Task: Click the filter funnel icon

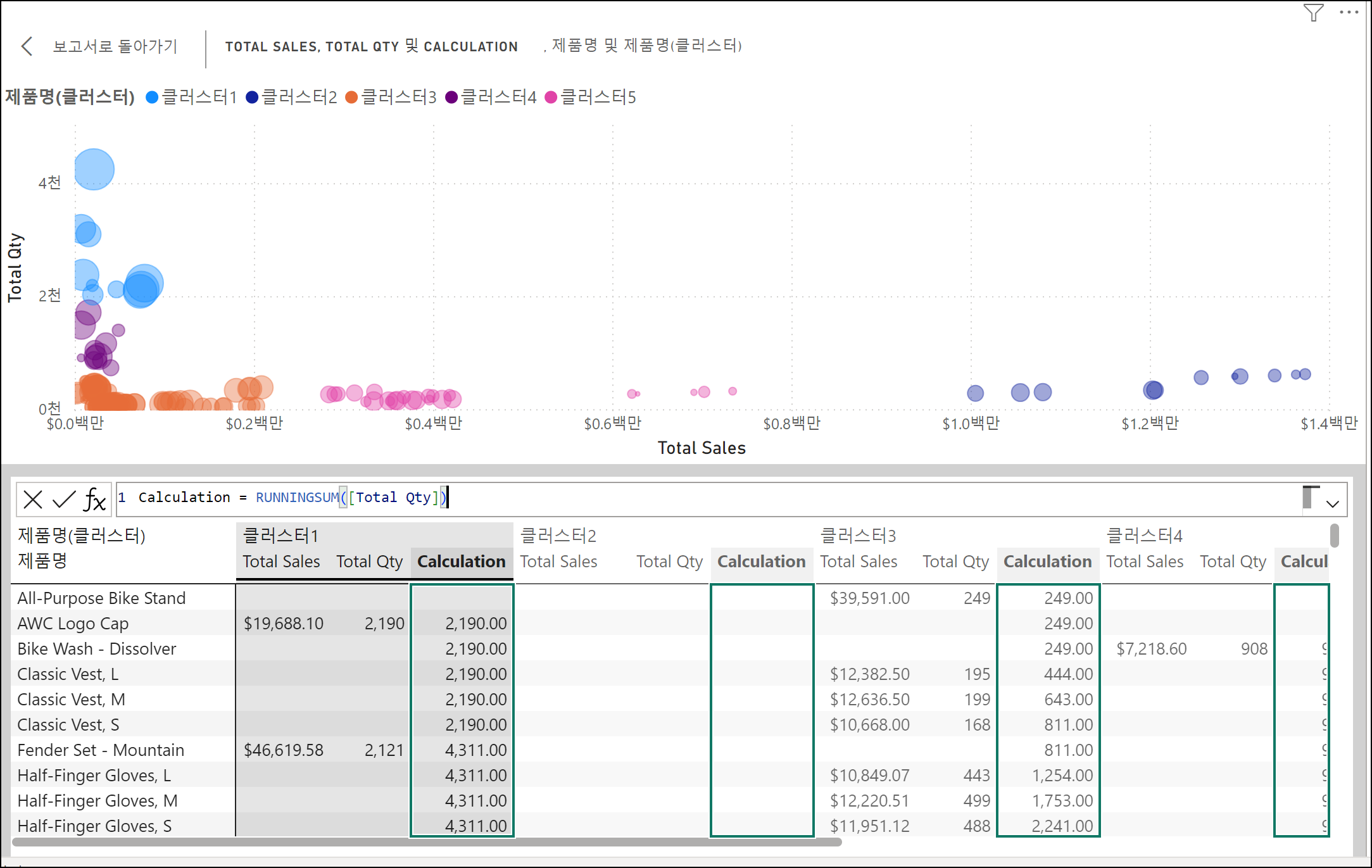Action: tap(1313, 13)
